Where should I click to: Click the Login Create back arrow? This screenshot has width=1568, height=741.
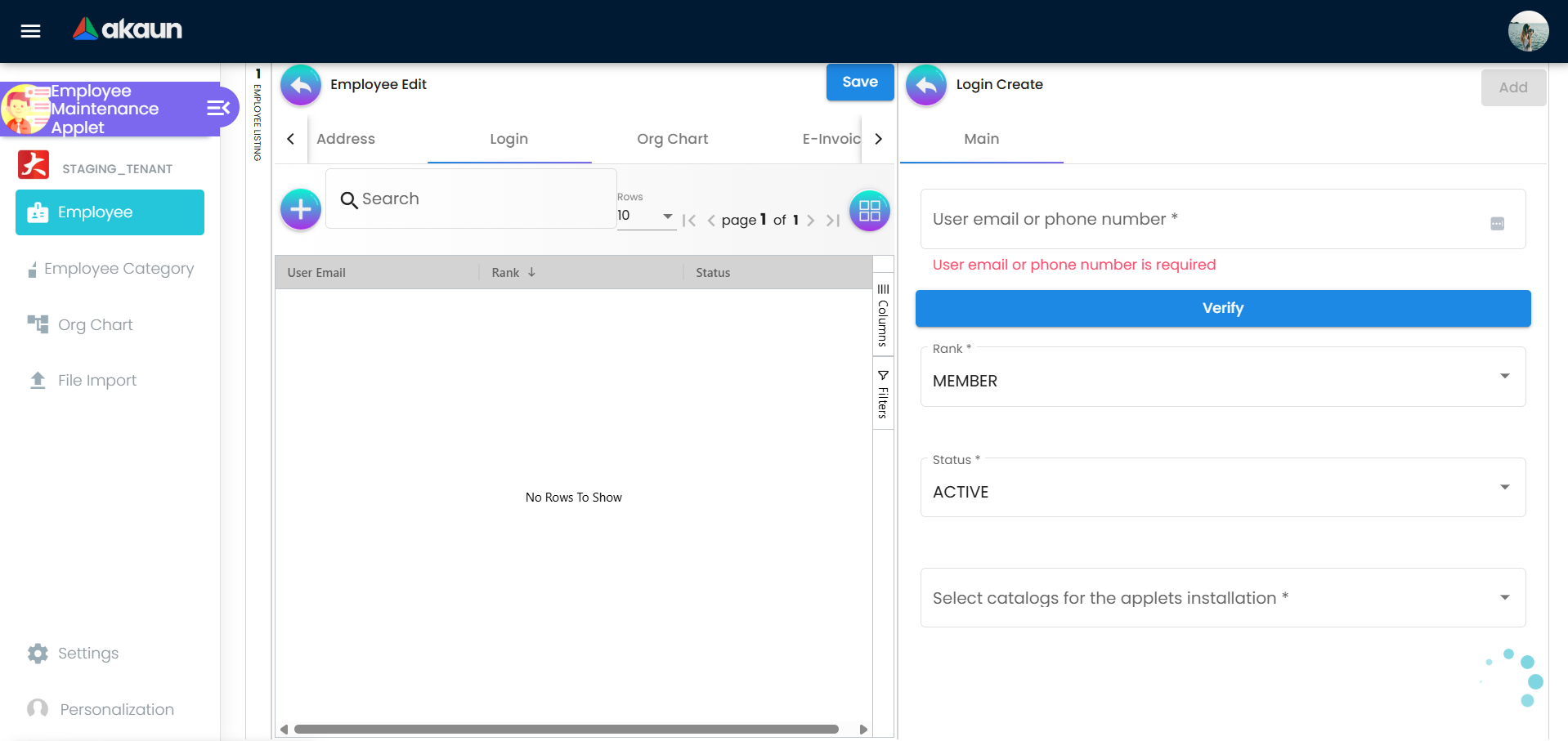point(926,85)
